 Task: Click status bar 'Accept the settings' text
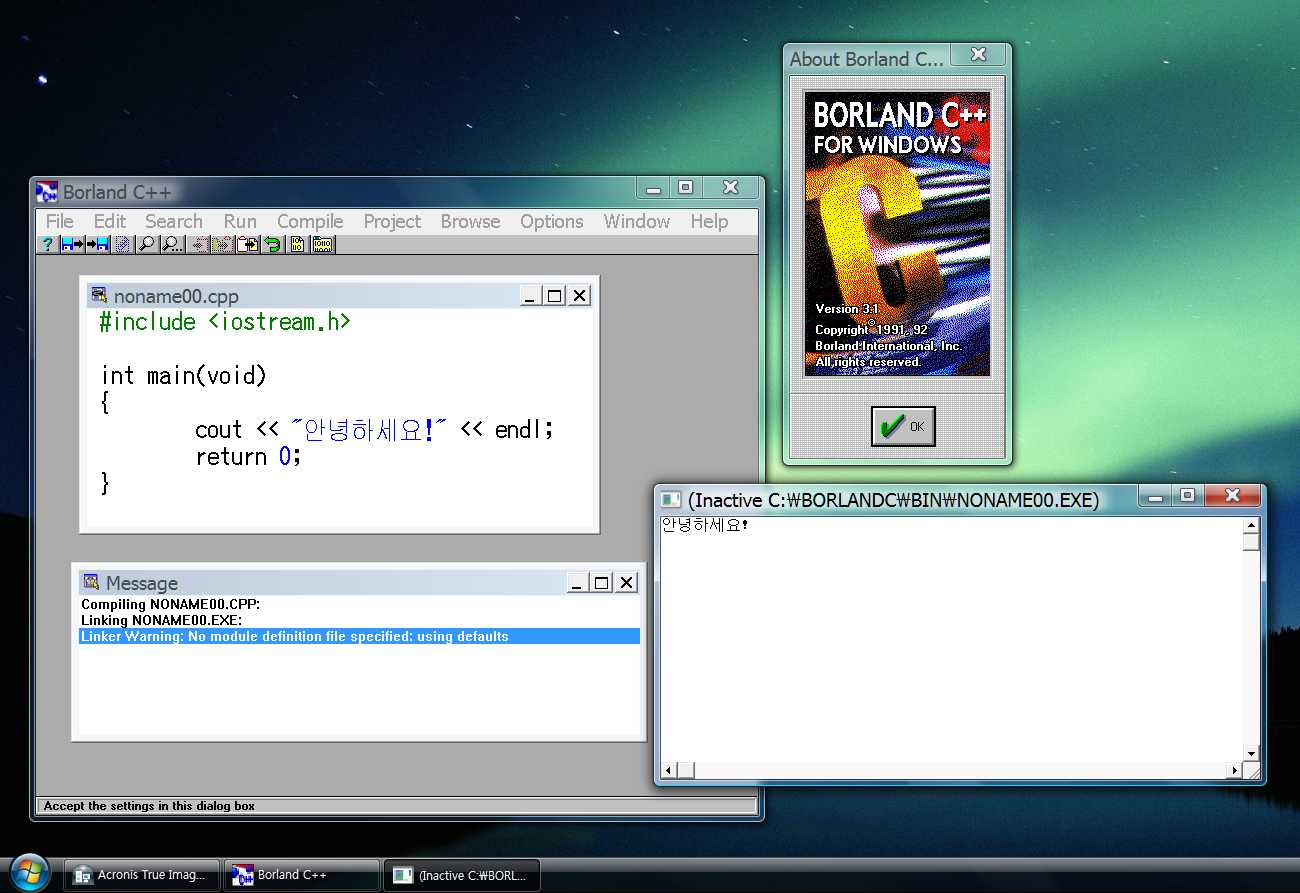tap(149, 806)
